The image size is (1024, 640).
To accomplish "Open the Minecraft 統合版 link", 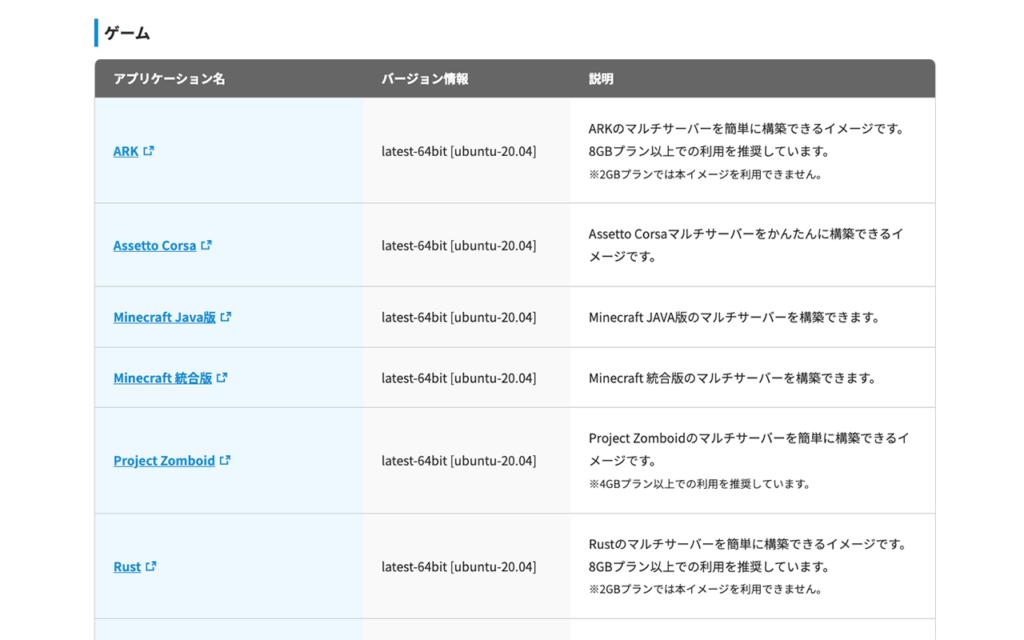I will pos(163,378).
